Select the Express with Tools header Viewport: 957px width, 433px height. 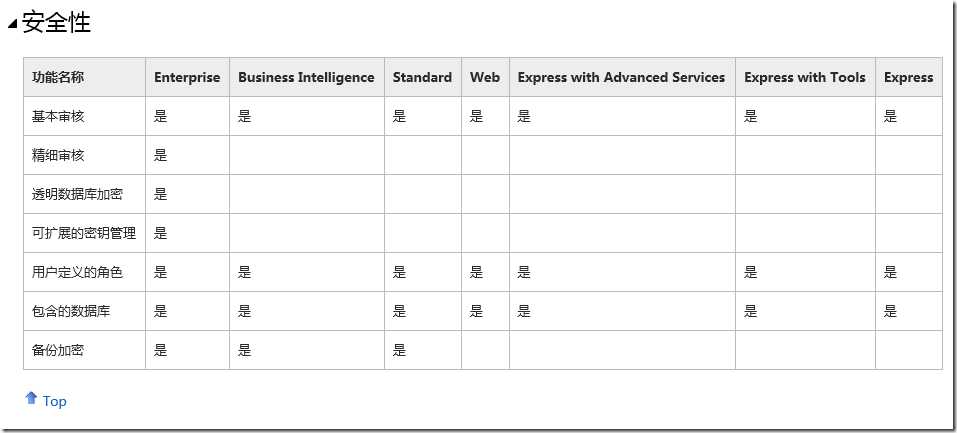click(x=805, y=77)
